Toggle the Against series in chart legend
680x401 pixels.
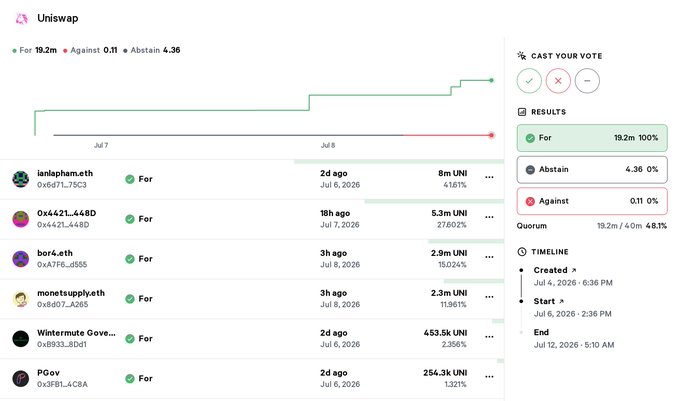90,50
